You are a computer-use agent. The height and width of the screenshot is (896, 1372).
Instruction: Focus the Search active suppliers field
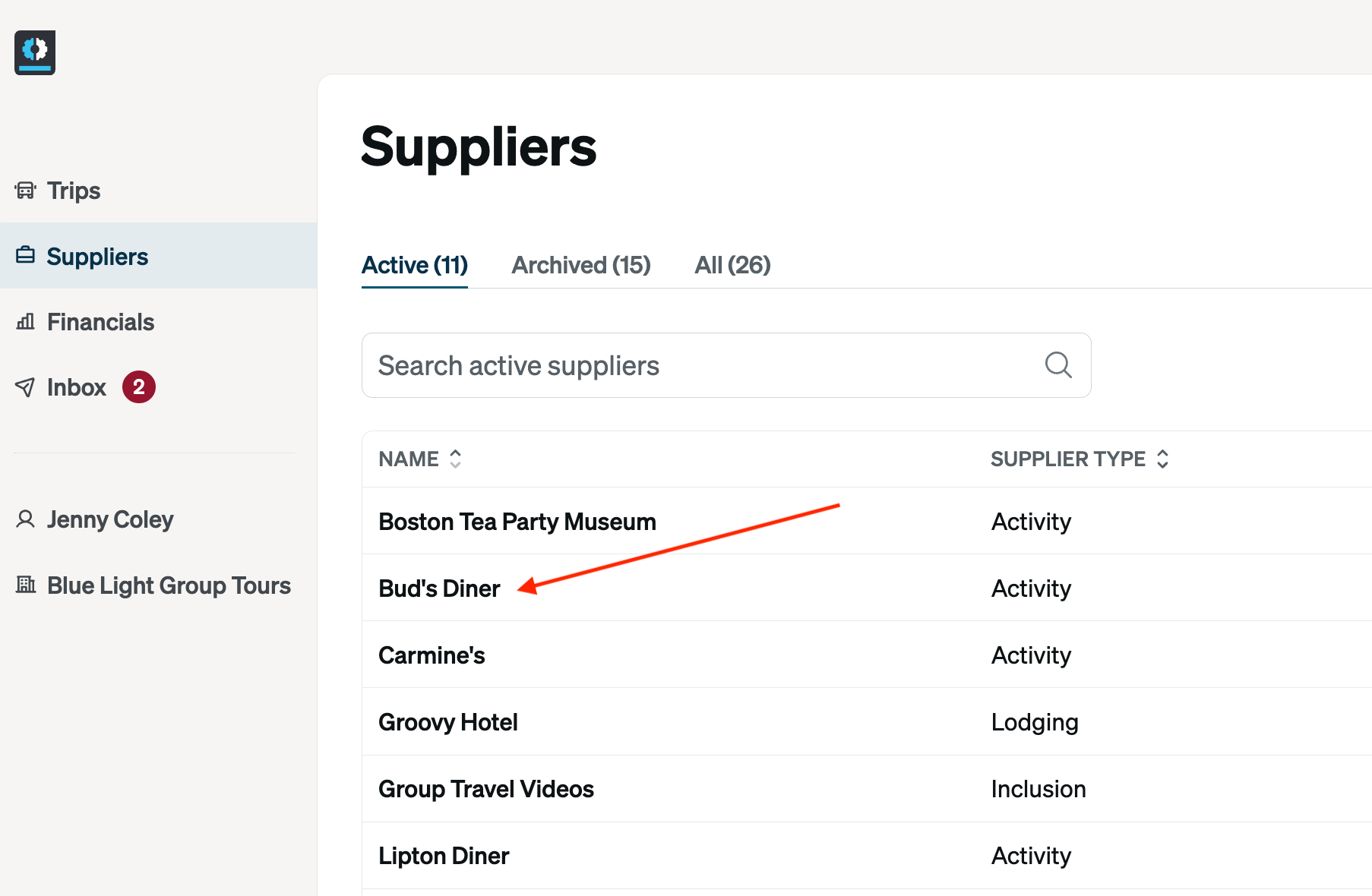coord(726,365)
